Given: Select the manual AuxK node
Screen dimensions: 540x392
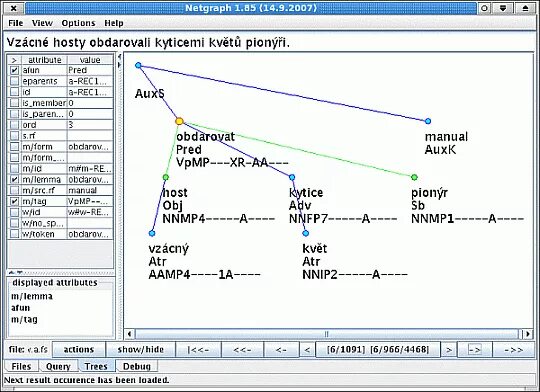Looking at the screenshot, I should (428, 121).
